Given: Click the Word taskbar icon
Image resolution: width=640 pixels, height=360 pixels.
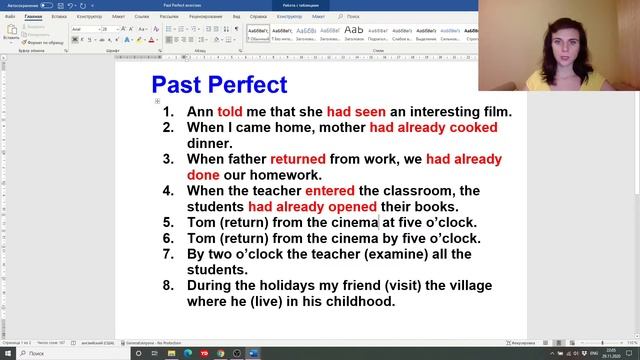Looking at the screenshot, I should click(253, 353).
